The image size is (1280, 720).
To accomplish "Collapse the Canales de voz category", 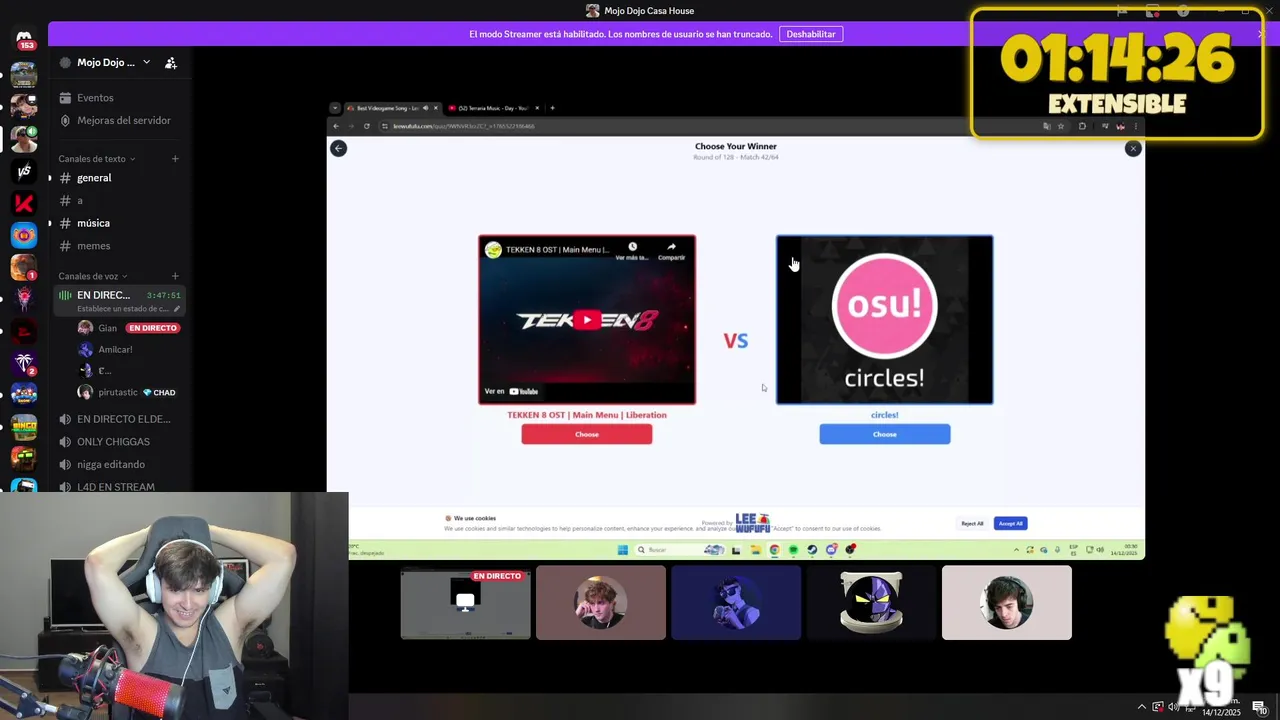I will pyautogui.click(x=93, y=276).
